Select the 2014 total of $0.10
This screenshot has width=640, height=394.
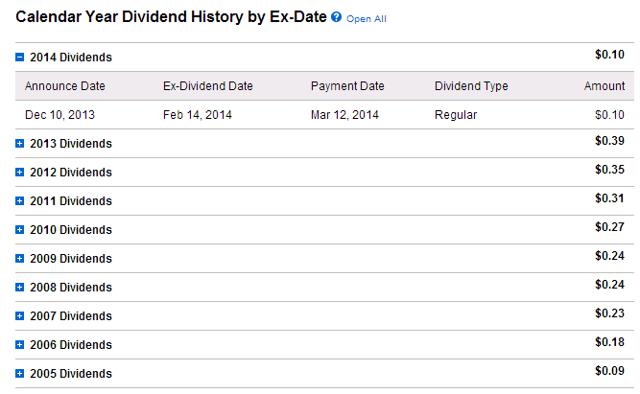(609, 54)
